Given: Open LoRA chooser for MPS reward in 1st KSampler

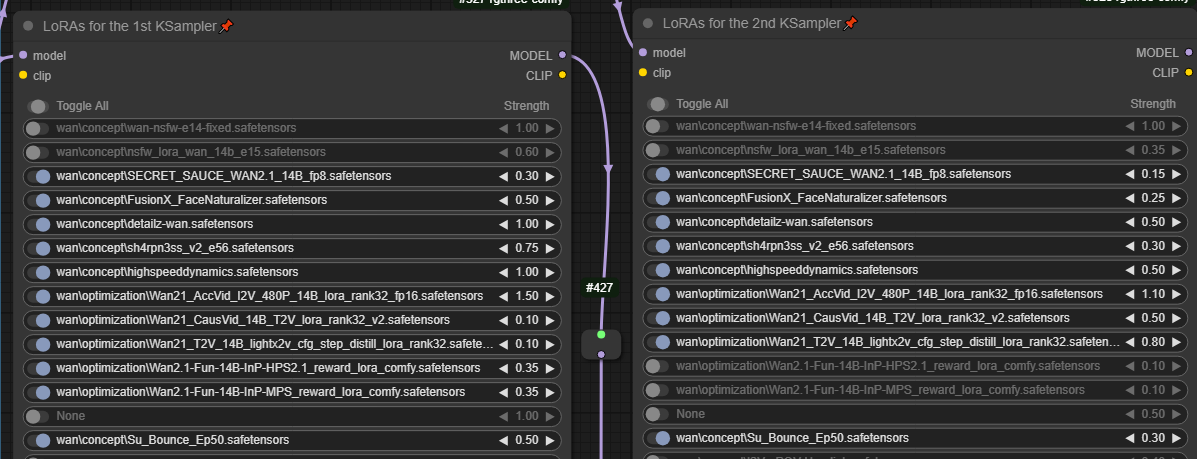Looking at the screenshot, I should point(260,393).
